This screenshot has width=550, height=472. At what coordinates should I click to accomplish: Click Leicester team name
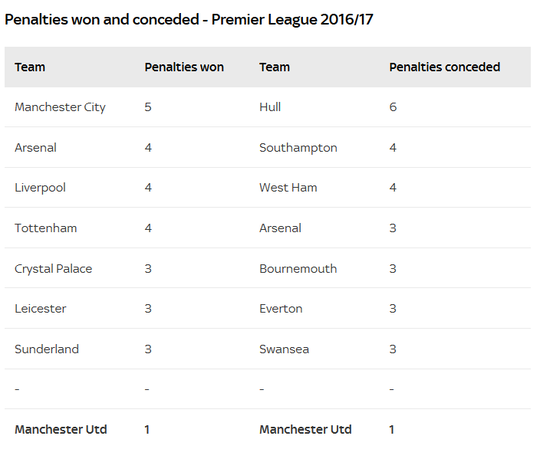click(40, 309)
